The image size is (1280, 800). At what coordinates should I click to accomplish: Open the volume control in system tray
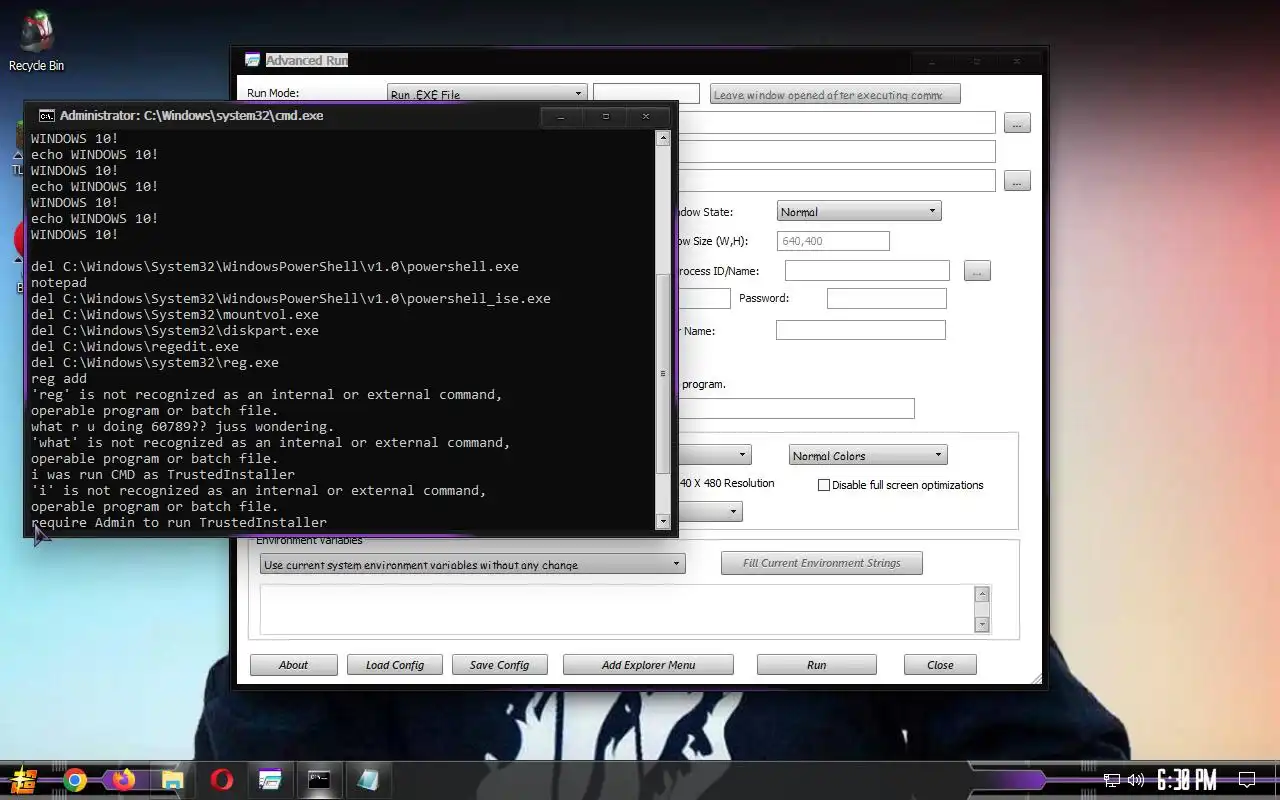1135,780
